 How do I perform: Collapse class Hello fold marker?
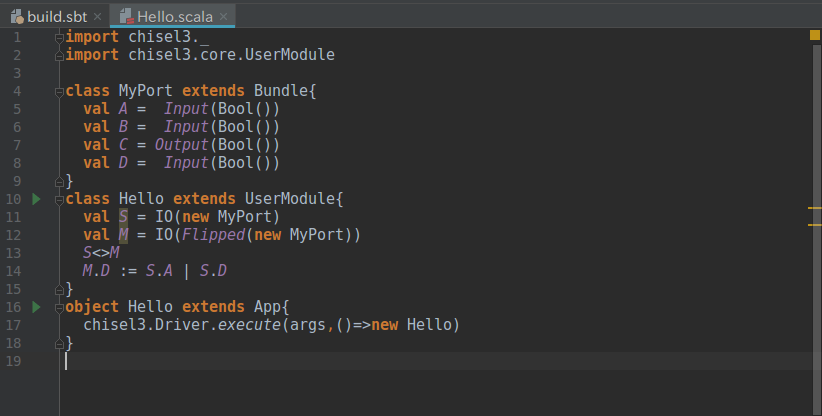[59, 200]
